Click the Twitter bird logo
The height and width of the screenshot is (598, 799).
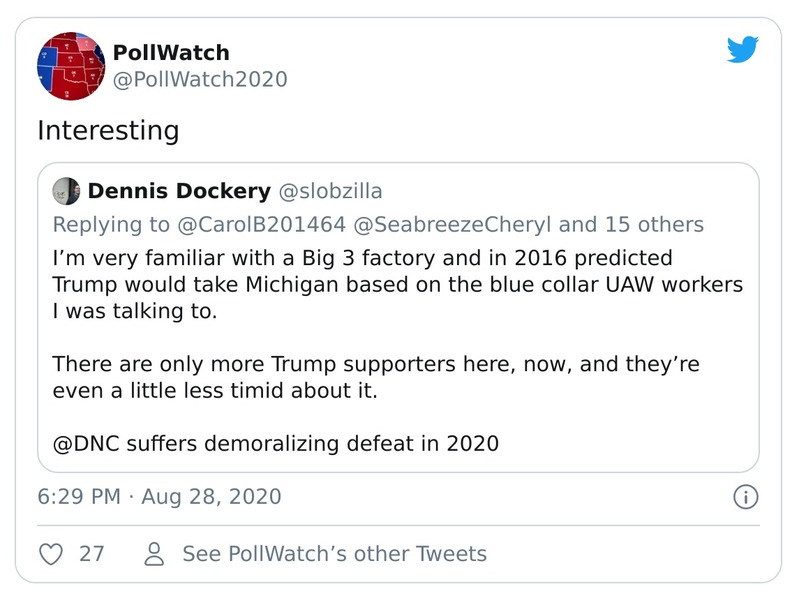click(x=742, y=49)
